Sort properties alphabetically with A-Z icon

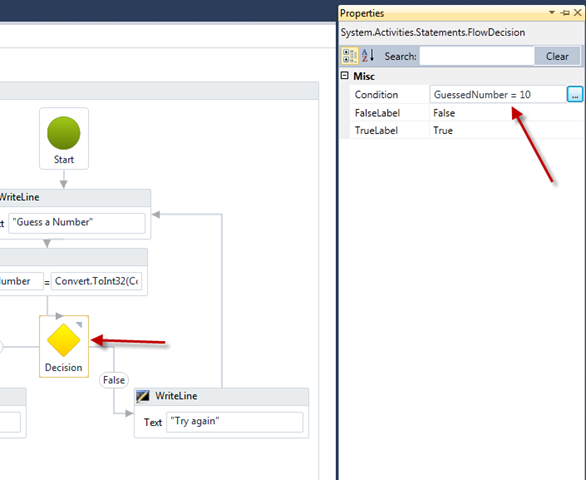[x=368, y=56]
